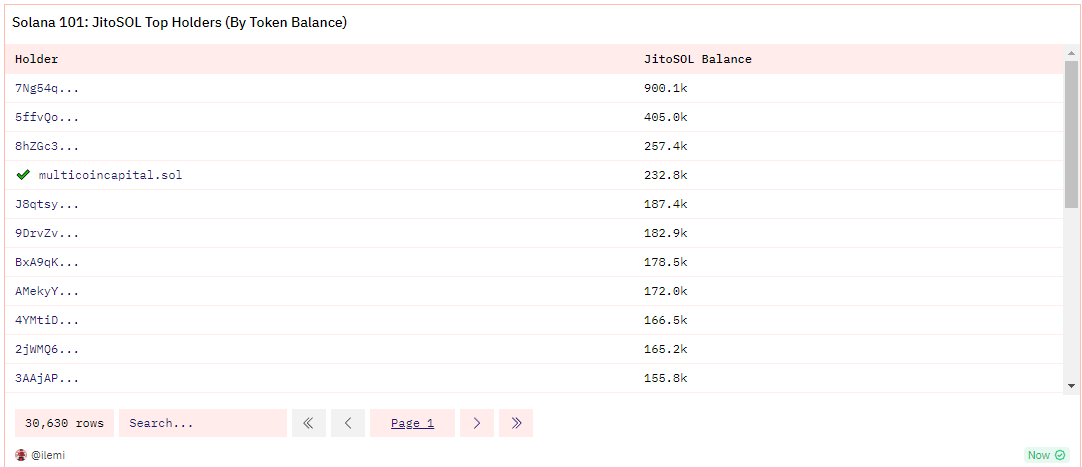
Task: Open holder 2jWMQ6... address
Action: 47,349
